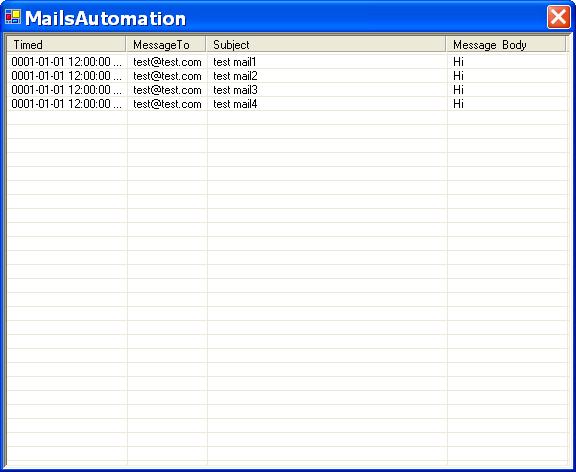Select the row with subject test mail3

(x=287, y=90)
